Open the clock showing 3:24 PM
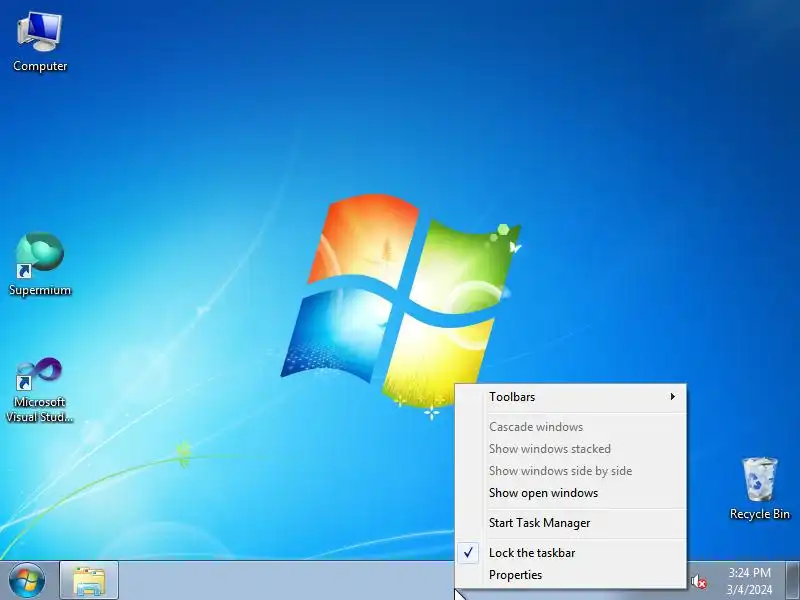Image resolution: width=800 pixels, height=600 pixels. 749,581
